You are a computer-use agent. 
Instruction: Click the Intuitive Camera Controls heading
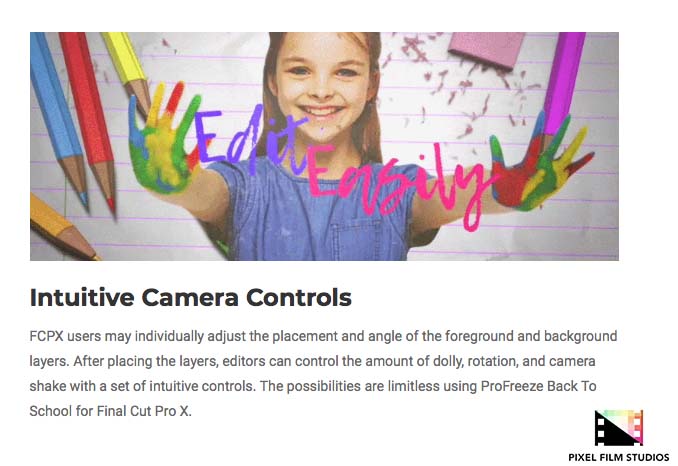click(191, 297)
